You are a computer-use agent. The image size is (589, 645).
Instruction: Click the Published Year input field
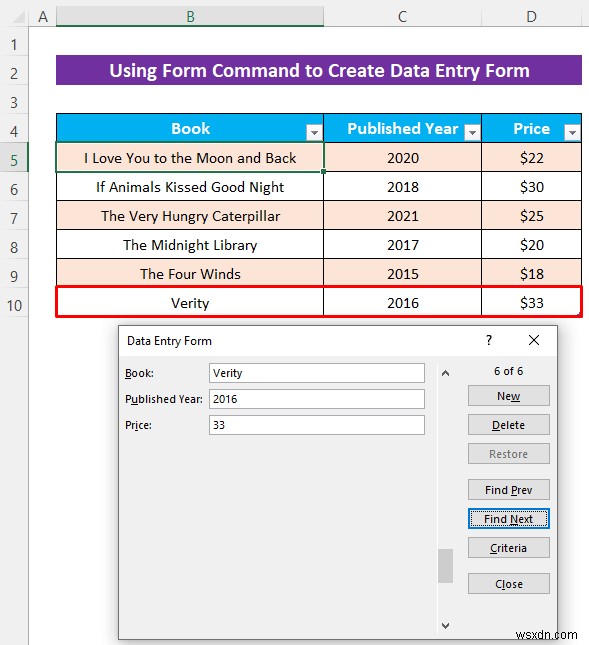click(317, 399)
